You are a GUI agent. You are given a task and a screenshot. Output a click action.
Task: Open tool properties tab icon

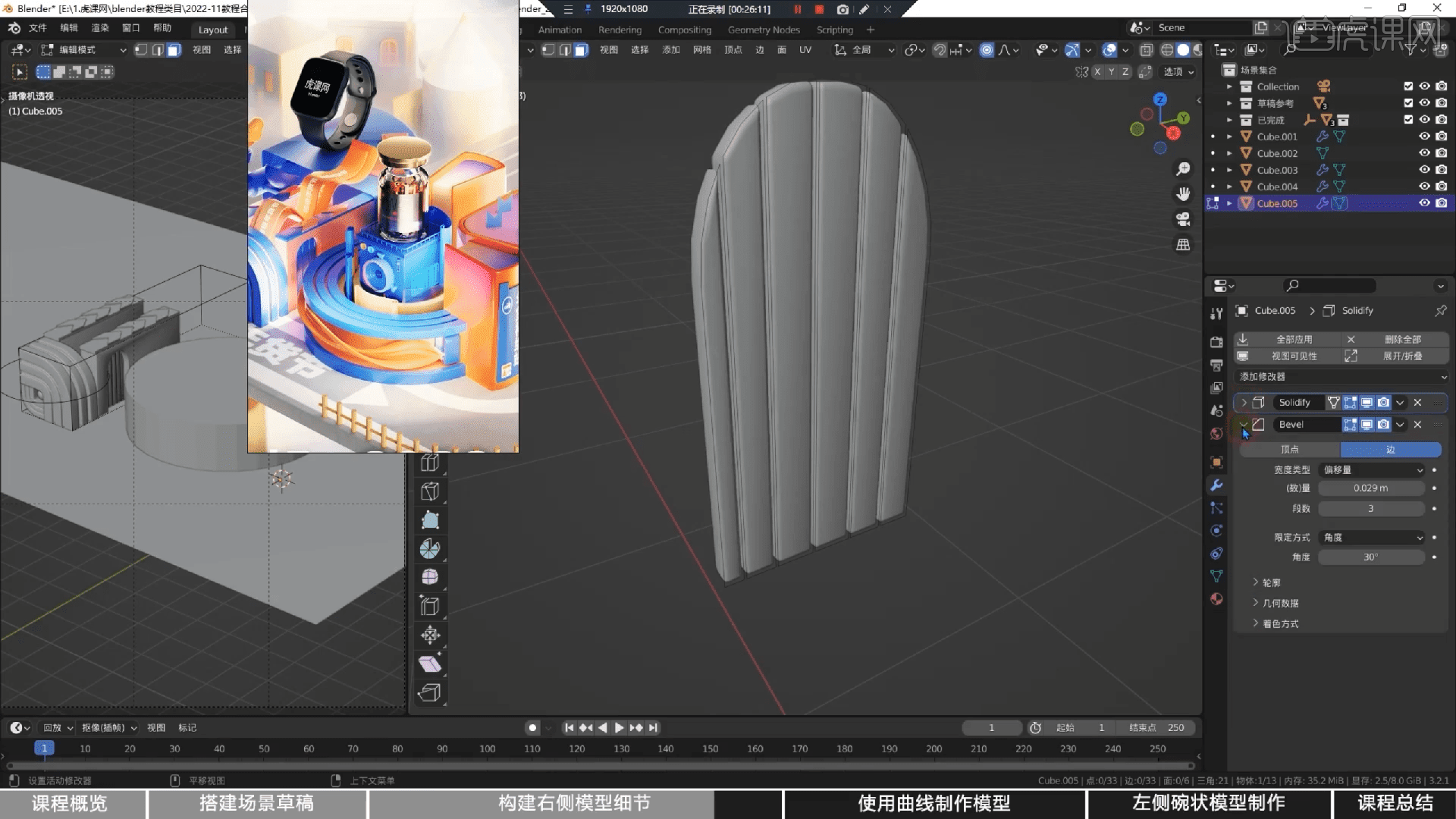click(x=1216, y=313)
